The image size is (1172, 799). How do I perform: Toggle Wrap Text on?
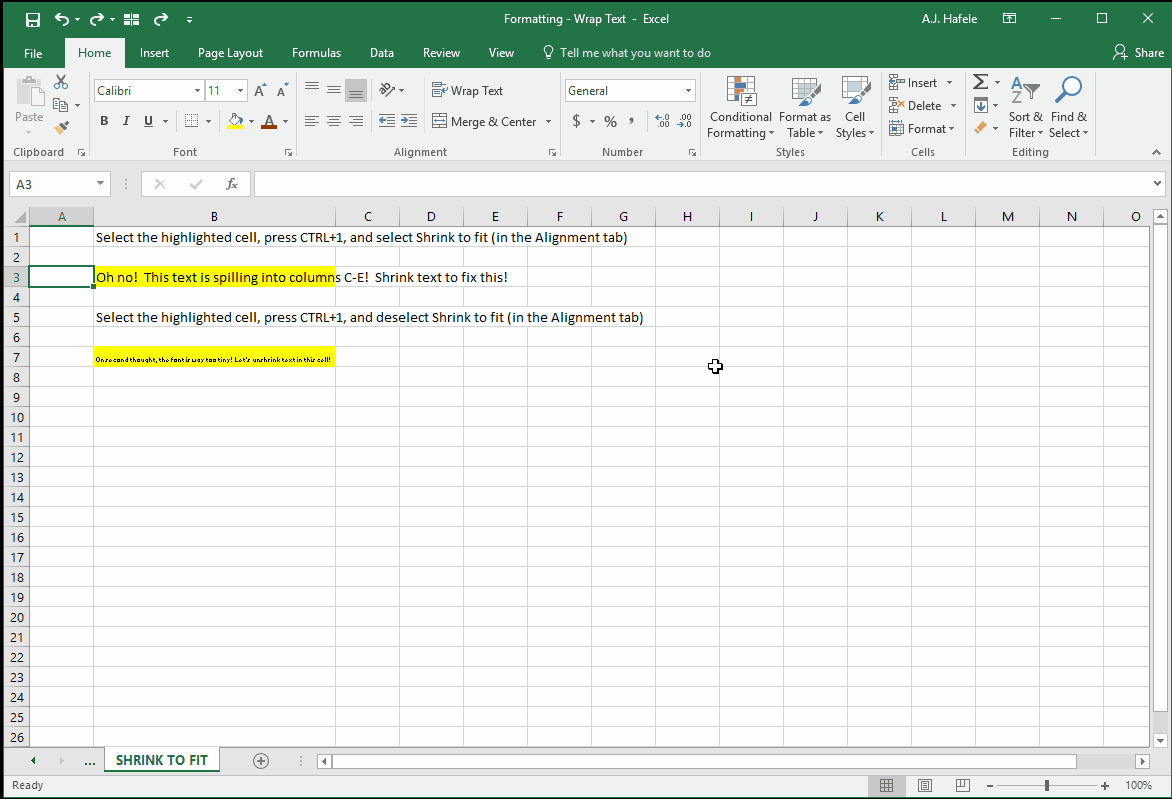(467, 90)
